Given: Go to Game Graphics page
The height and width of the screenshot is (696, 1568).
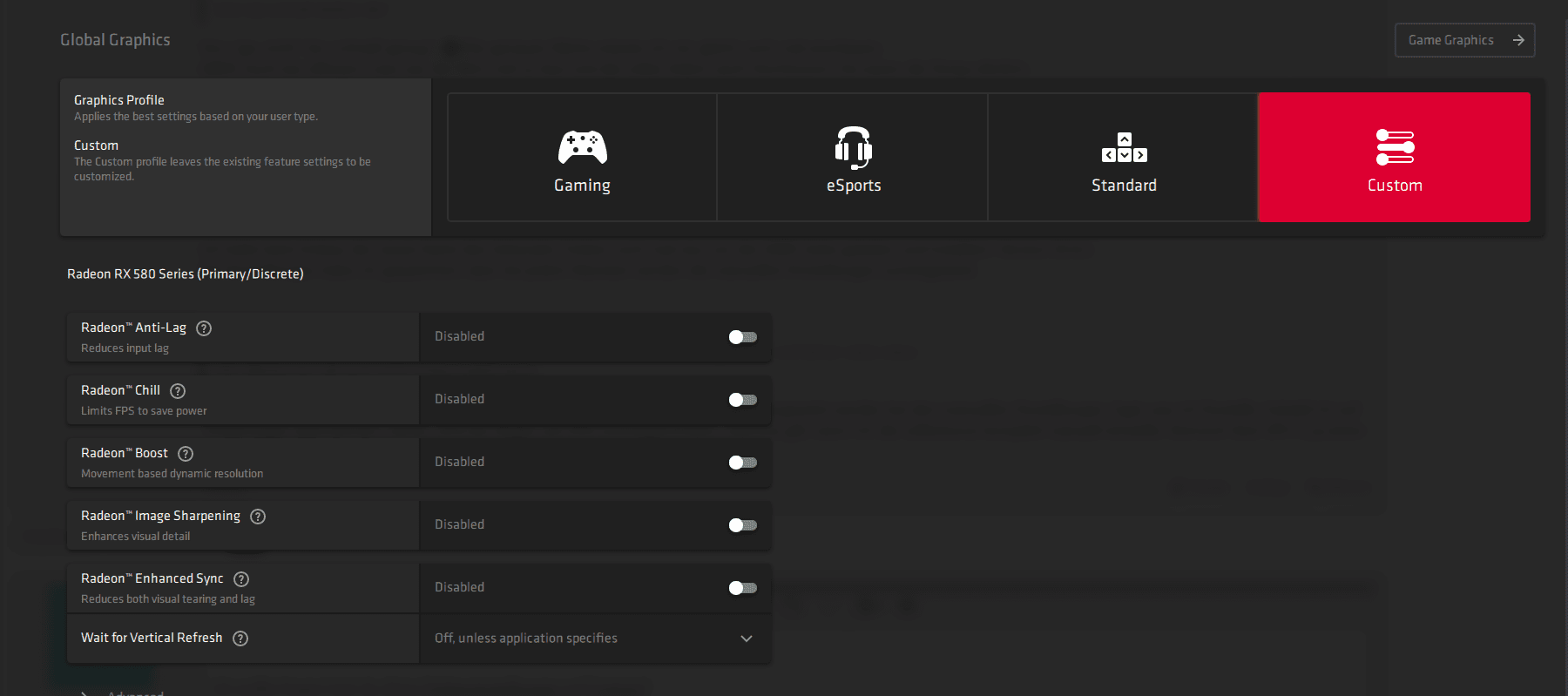Looking at the screenshot, I should (x=1464, y=40).
